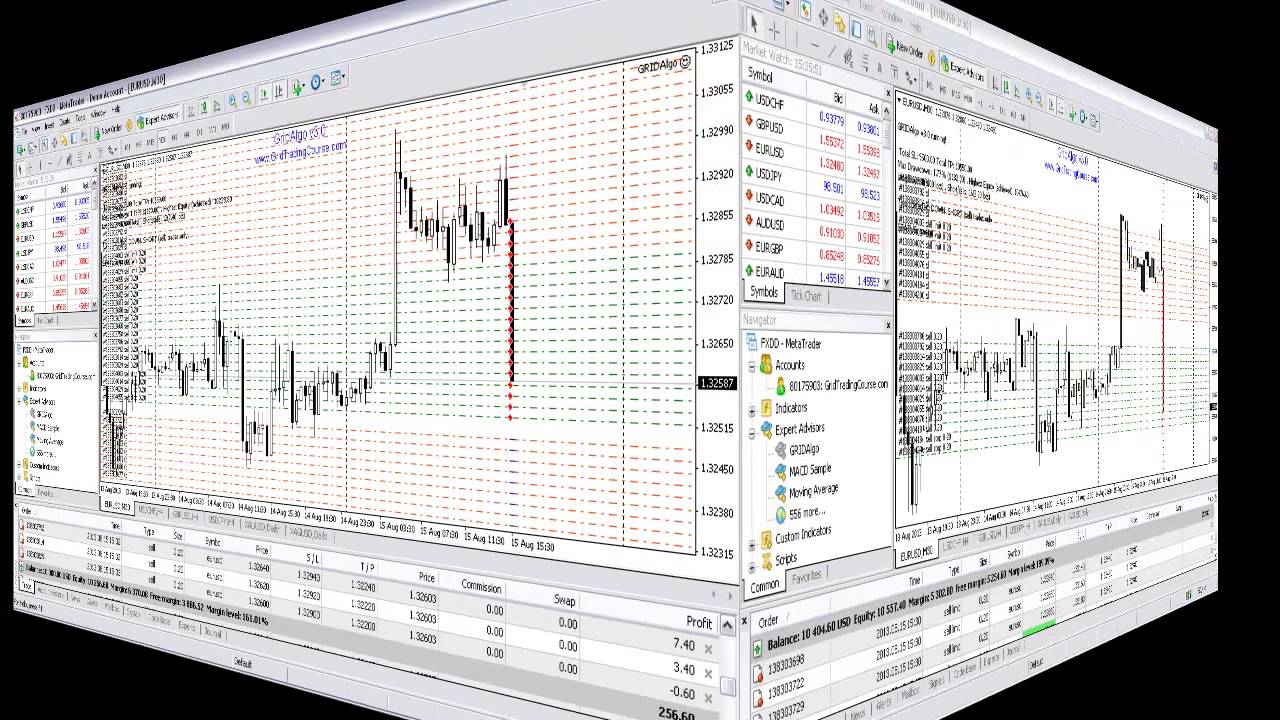The width and height of the screenshot is (1280, 720).
Task: Select D1 timeframe in left window
Action: coord(199,131)
